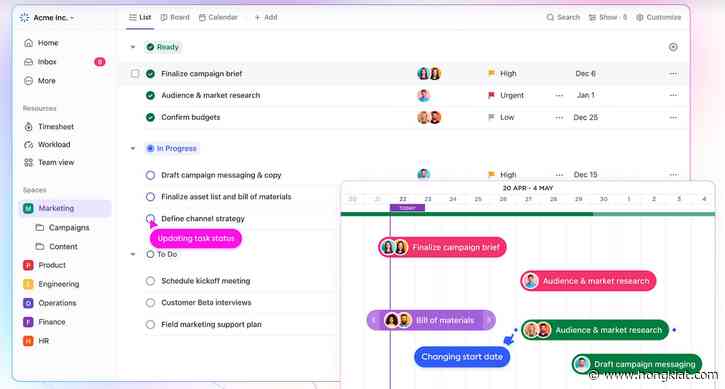This screenshot has width=725, height=389.
Task: Select the green Audience & market research timeline bar
Action: tap(595, 330)
